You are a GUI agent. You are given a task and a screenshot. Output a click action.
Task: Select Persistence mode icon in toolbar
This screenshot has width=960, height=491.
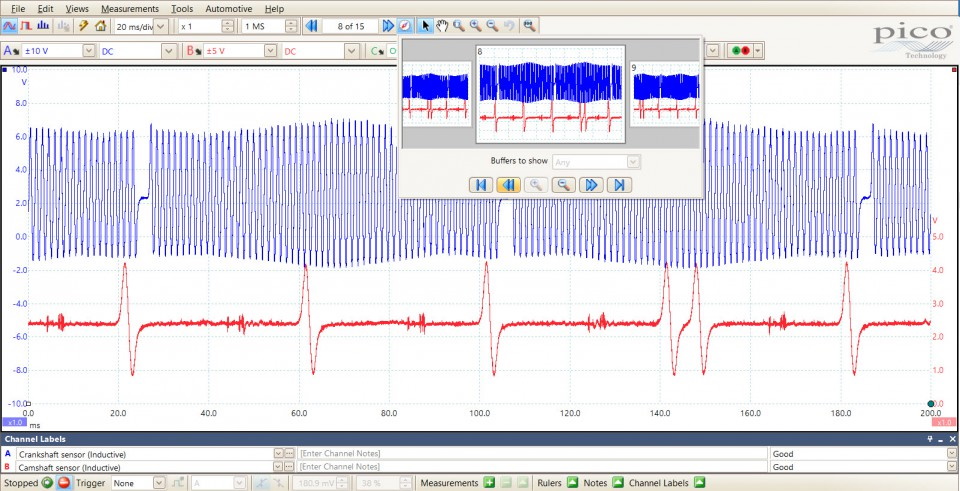27,25
